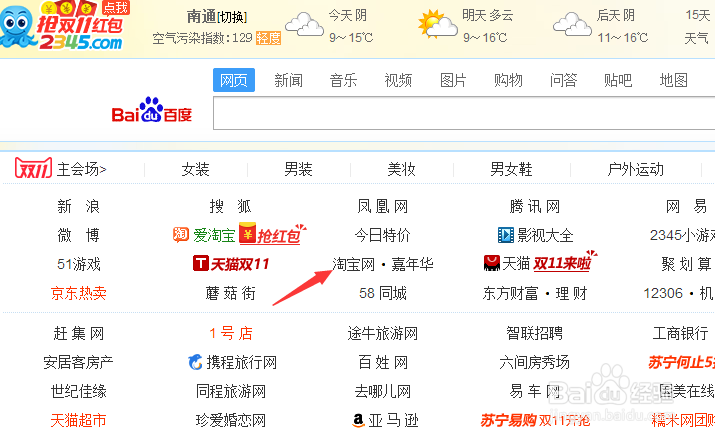
Task: Open the 美妆 category
Action: tap(401, 169)
